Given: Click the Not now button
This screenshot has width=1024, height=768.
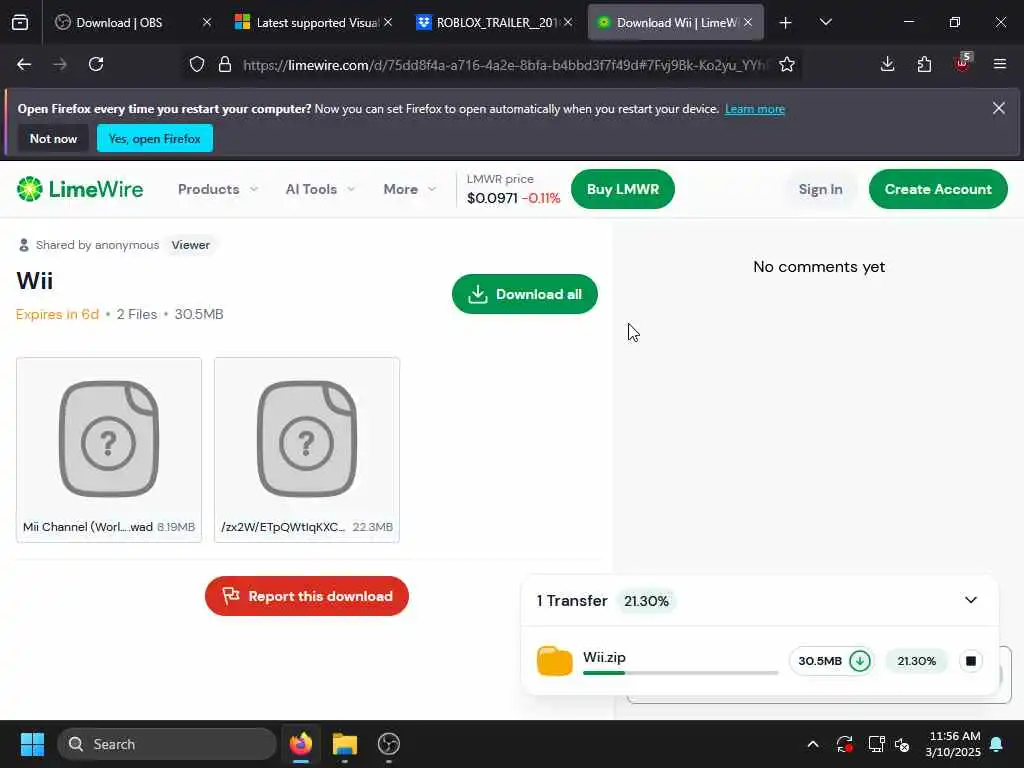Looking at the screenshot, I should click(54, 138).
